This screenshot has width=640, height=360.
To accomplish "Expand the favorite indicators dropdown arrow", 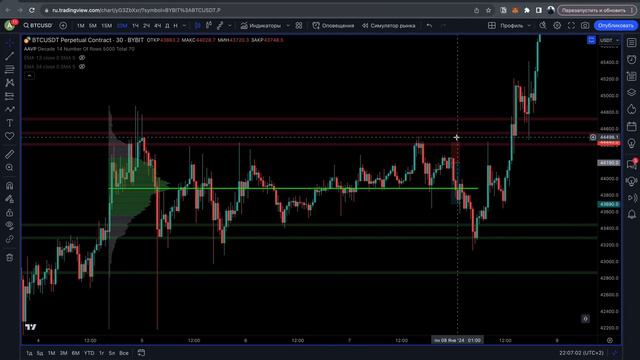I will (x=288, y=26).
